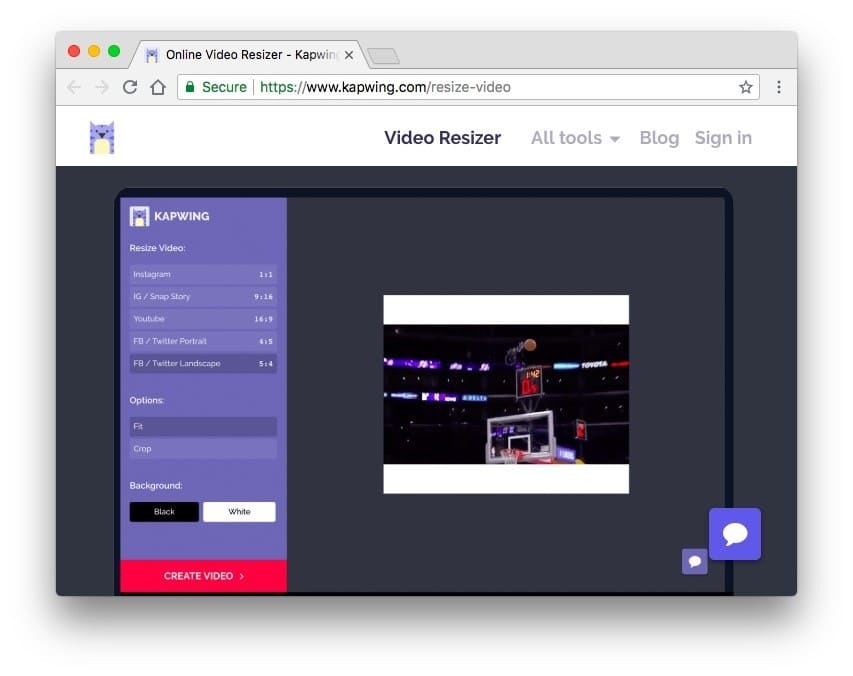Click the small chat bubble icon
Image resolution: width=853 pixels, height=676 pixels.
pyautogui.click(x=694, y=562)
